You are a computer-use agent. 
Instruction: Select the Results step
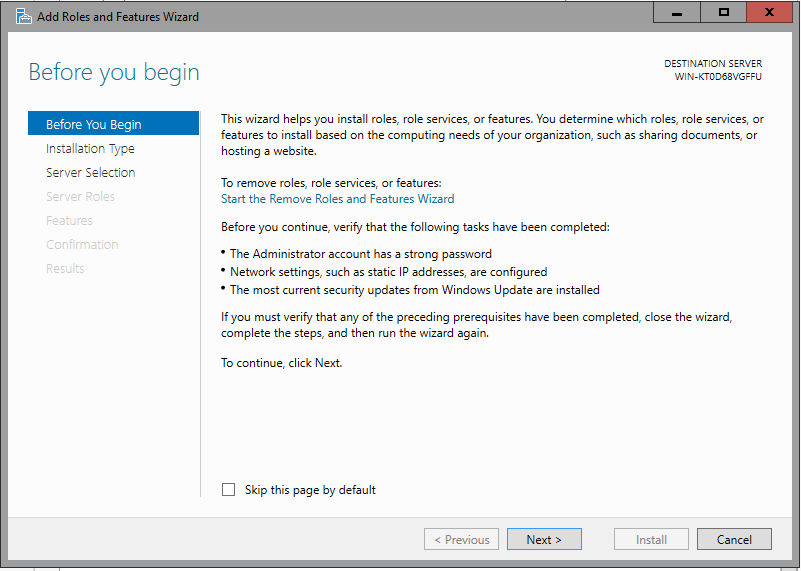[65, 268]
